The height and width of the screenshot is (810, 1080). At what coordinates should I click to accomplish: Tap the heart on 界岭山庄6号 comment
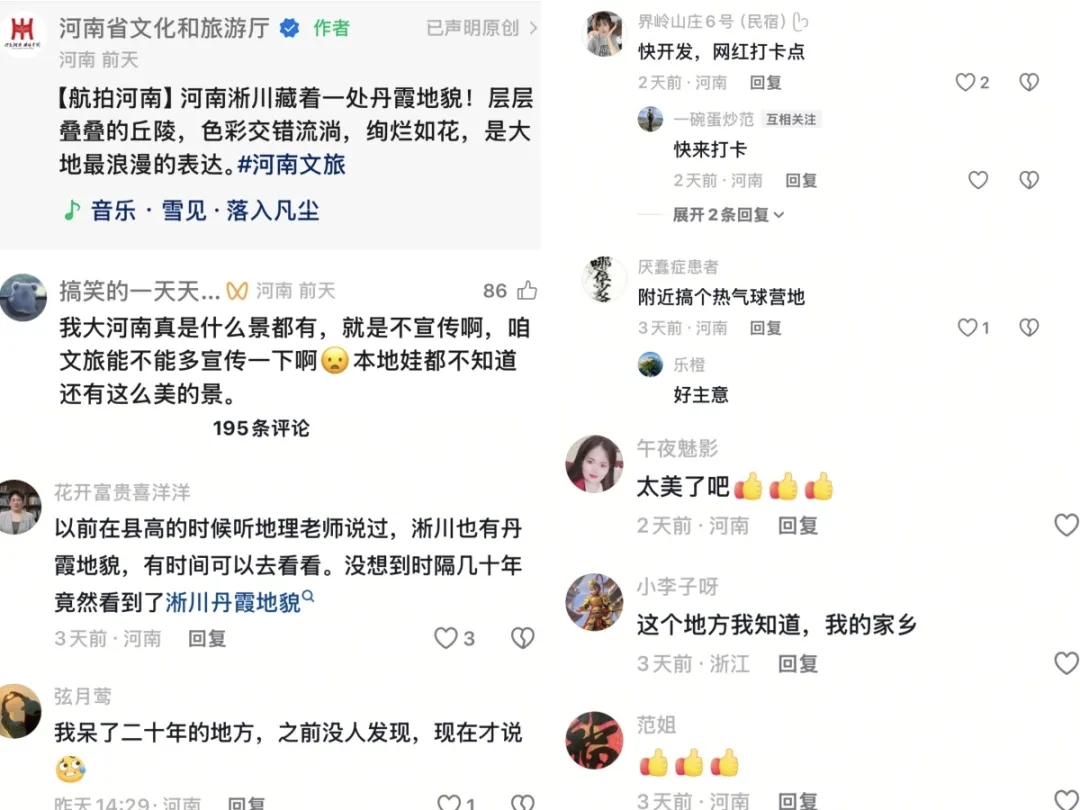(x=965, y=82)
